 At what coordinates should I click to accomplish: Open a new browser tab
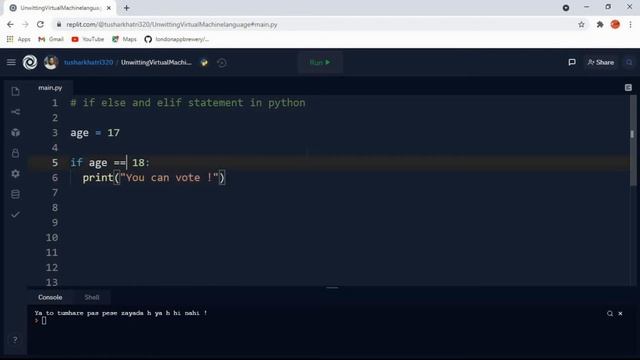pos(127,8)
